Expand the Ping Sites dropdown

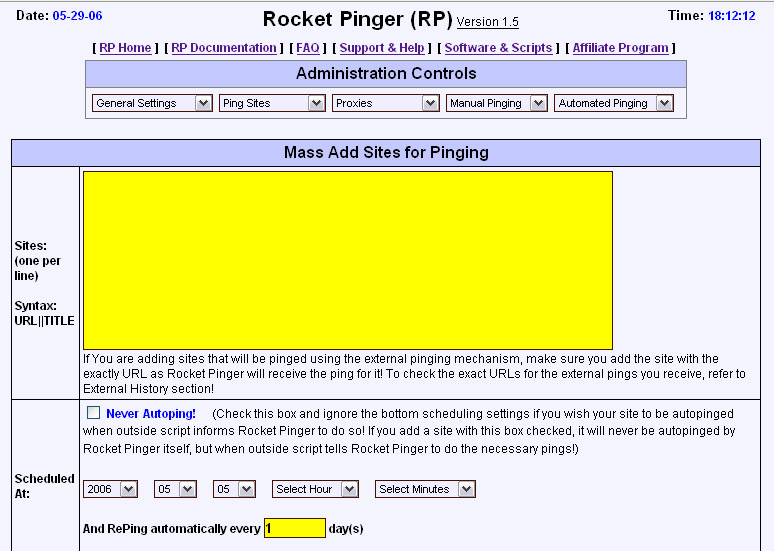click(x=272, y=103)
